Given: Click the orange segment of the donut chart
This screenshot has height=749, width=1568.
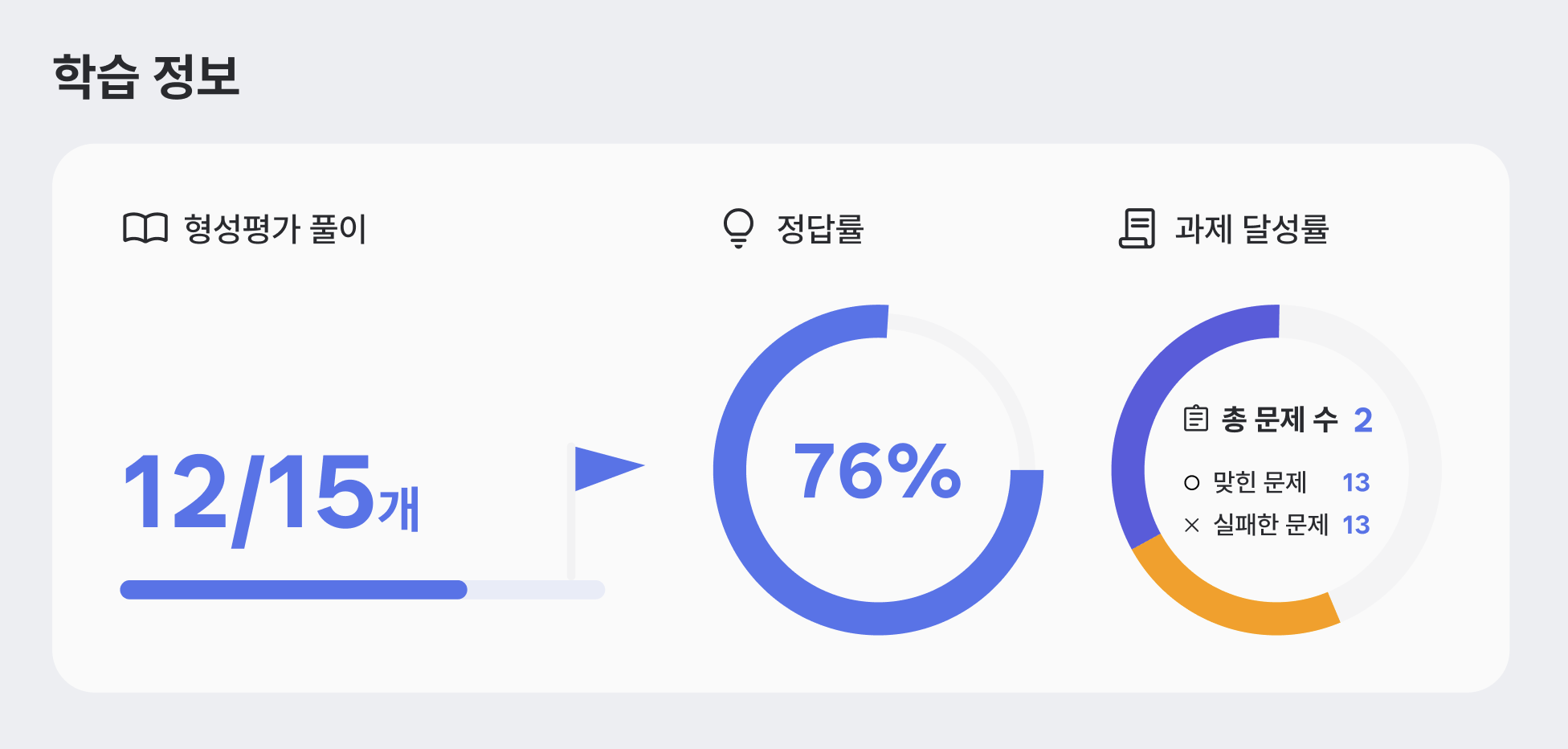Looking at the screenshot, I should pyautogui.click(x=1229, y=604).
